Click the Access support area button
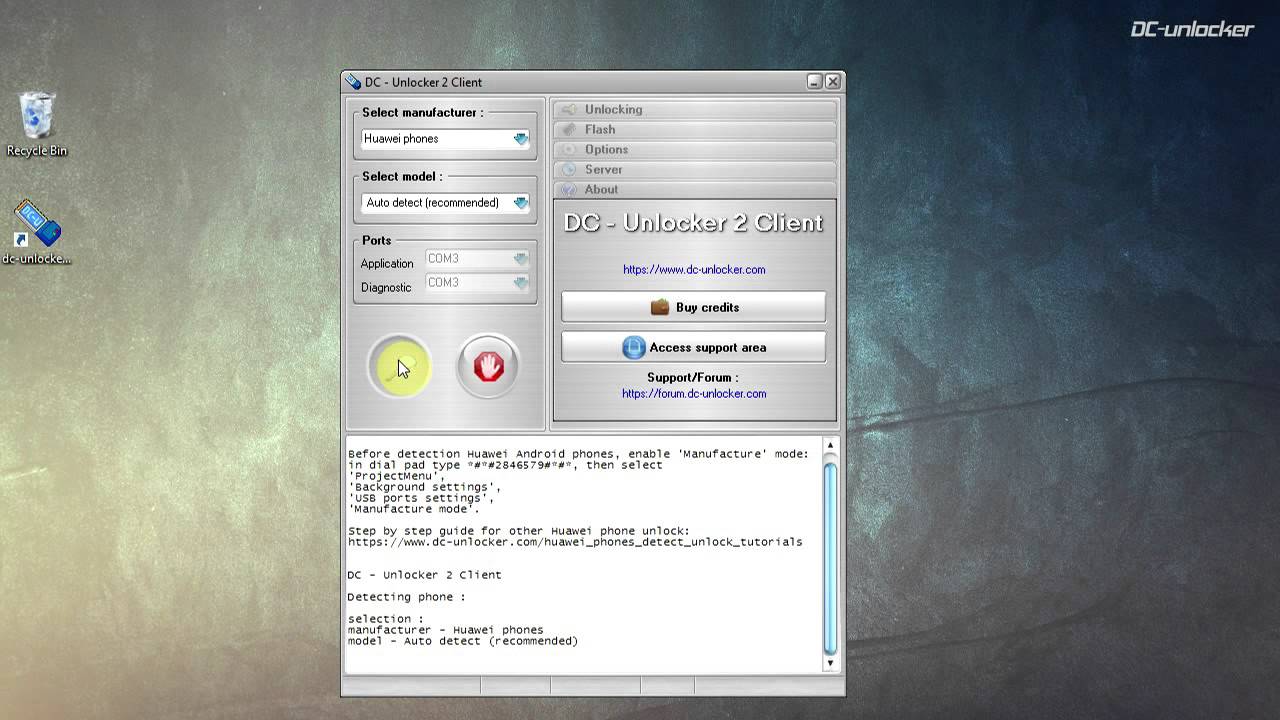The image size is (1280, 720). tap(694, 347)
